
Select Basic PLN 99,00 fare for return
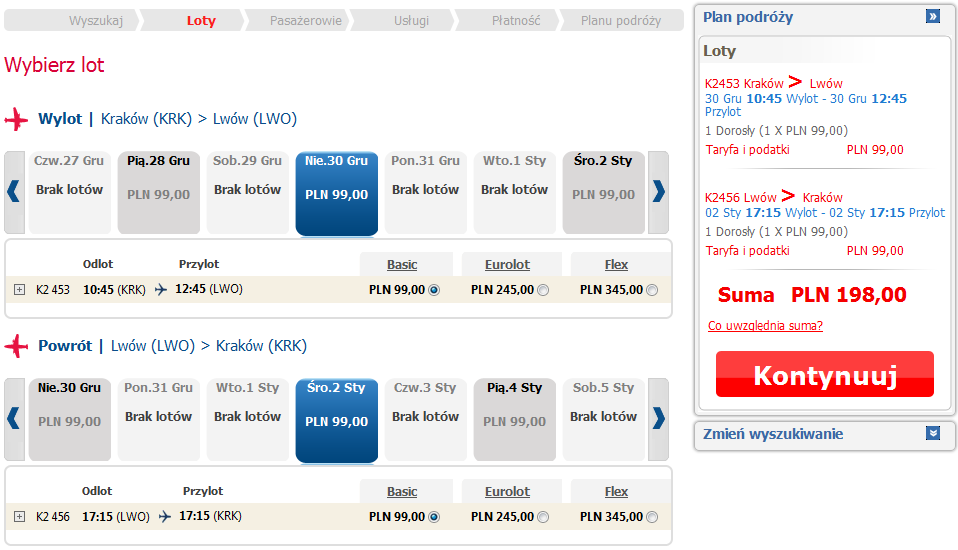pyautogui.click(x=434, y=518)
